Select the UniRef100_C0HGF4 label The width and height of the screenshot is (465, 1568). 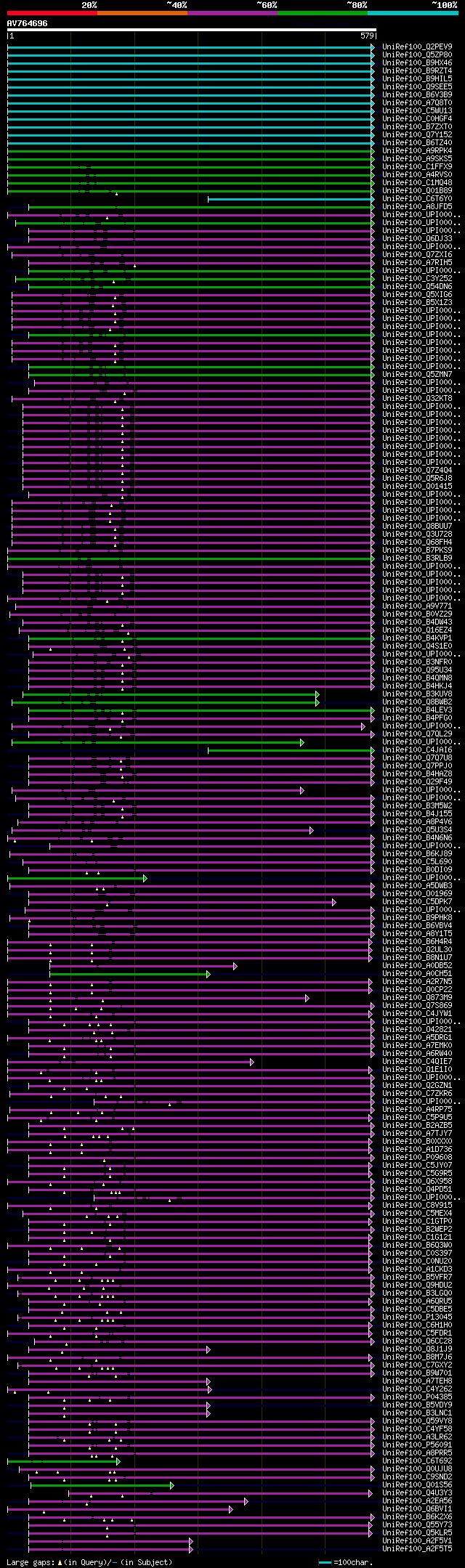coord(417,118)
